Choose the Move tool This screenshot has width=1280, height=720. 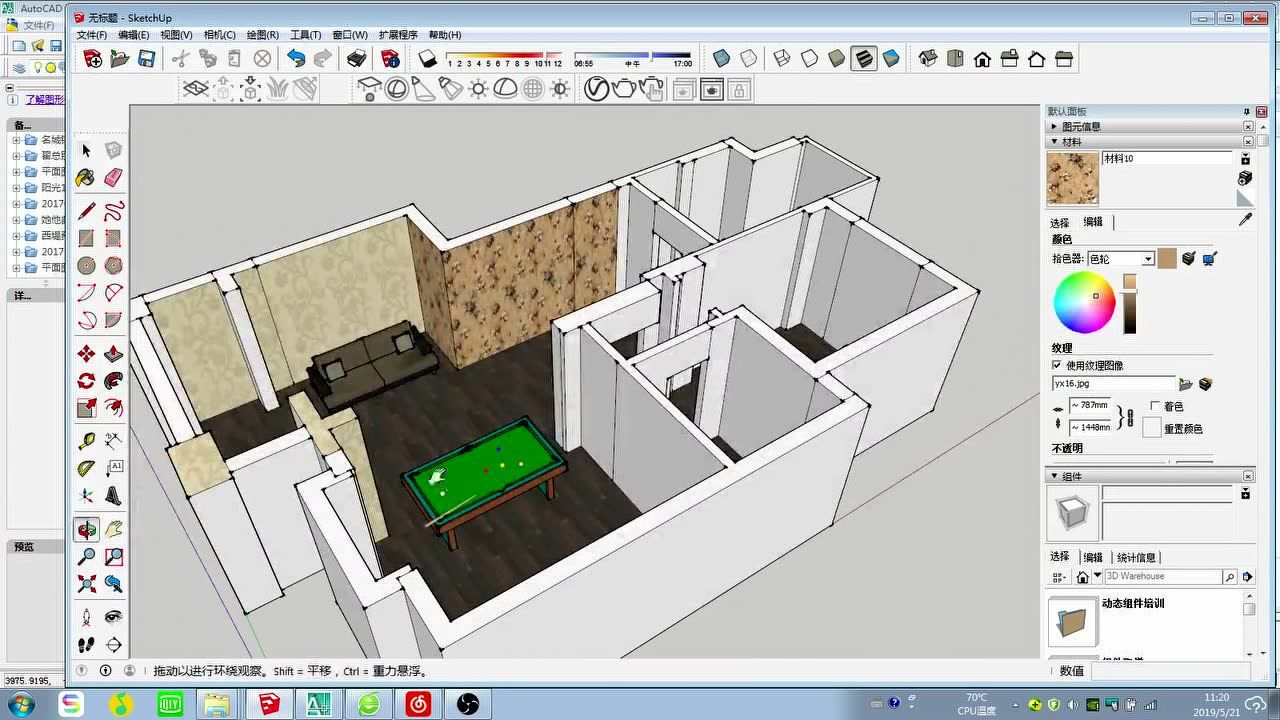point(87,353)
